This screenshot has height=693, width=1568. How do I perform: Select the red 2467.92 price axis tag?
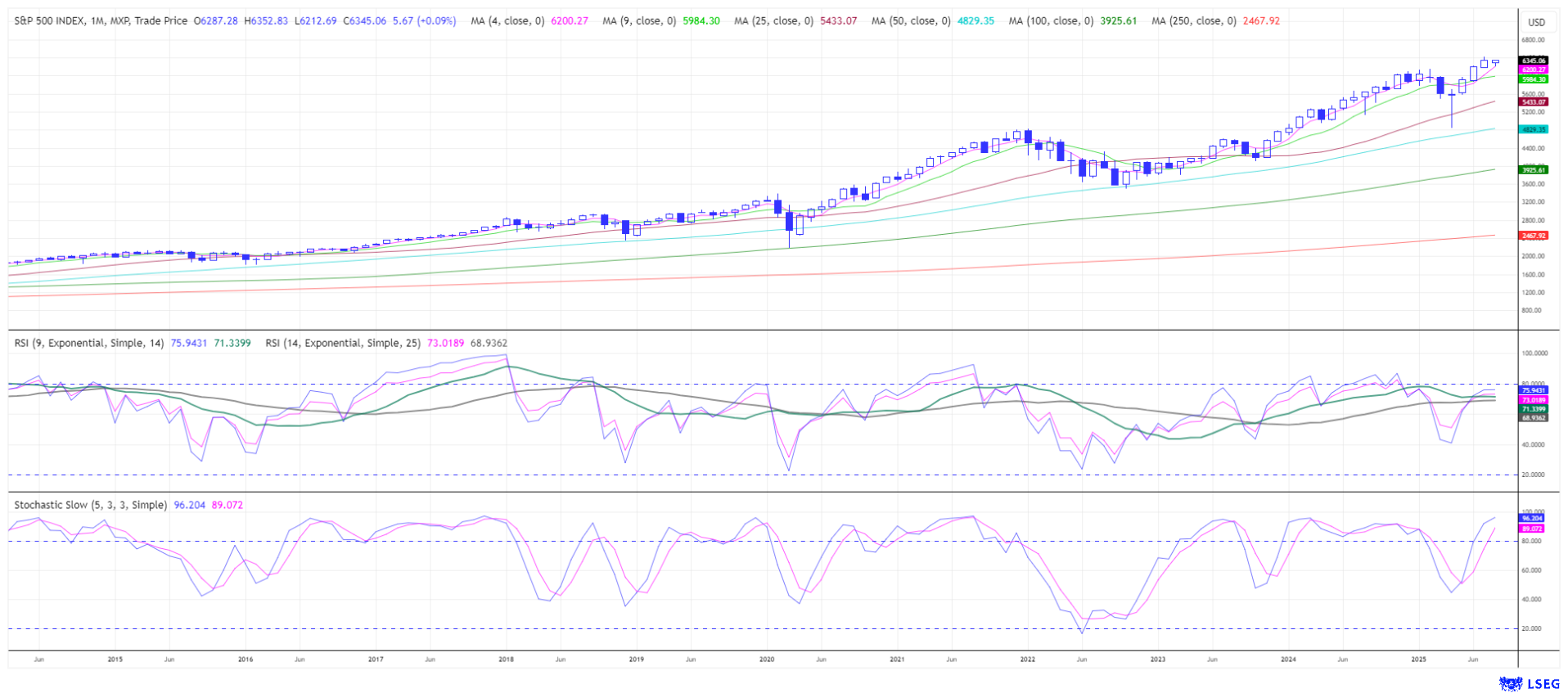[x=1533, y=236]
